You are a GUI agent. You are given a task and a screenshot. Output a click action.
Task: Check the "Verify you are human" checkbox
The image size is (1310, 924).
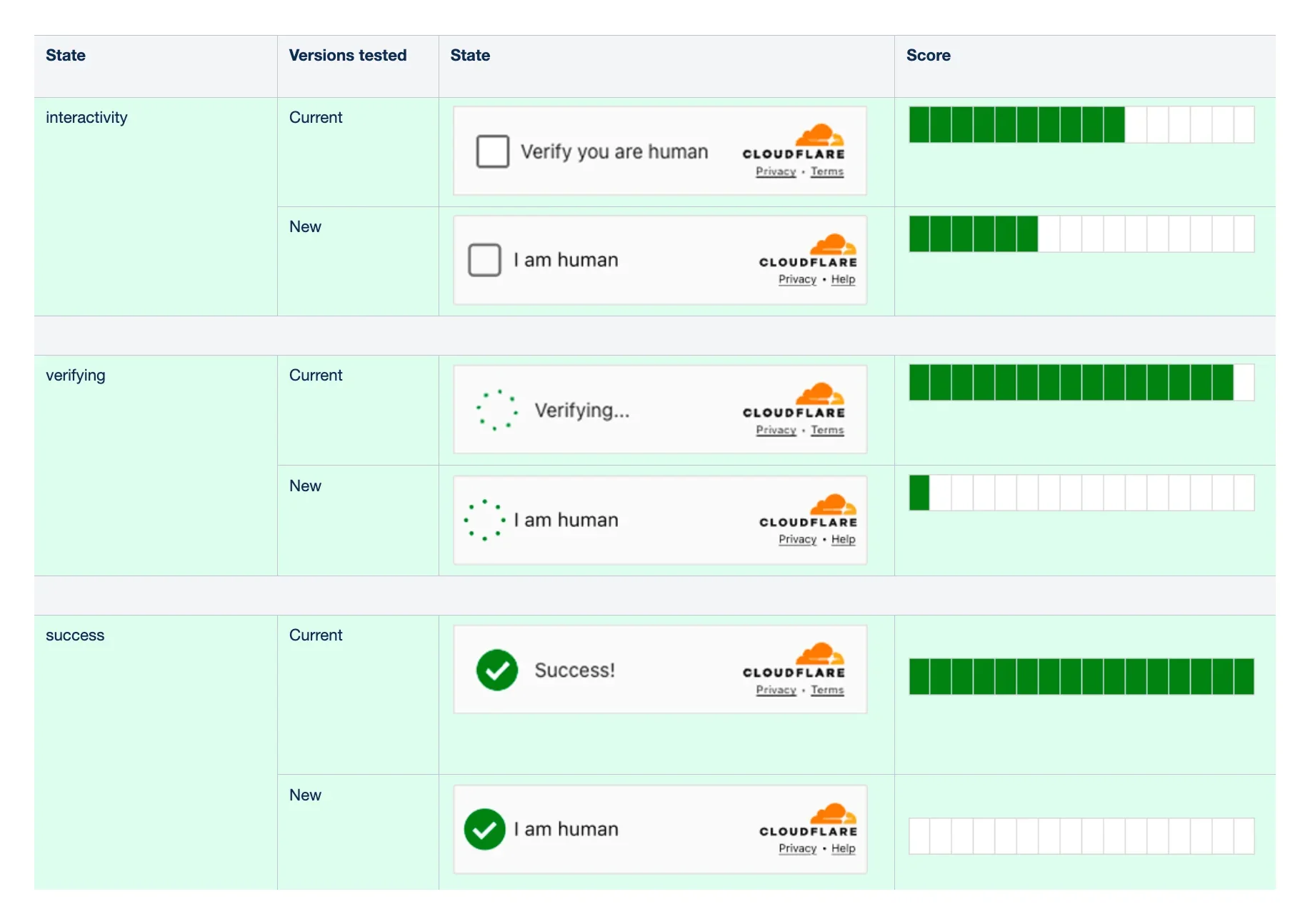[492, 151]
